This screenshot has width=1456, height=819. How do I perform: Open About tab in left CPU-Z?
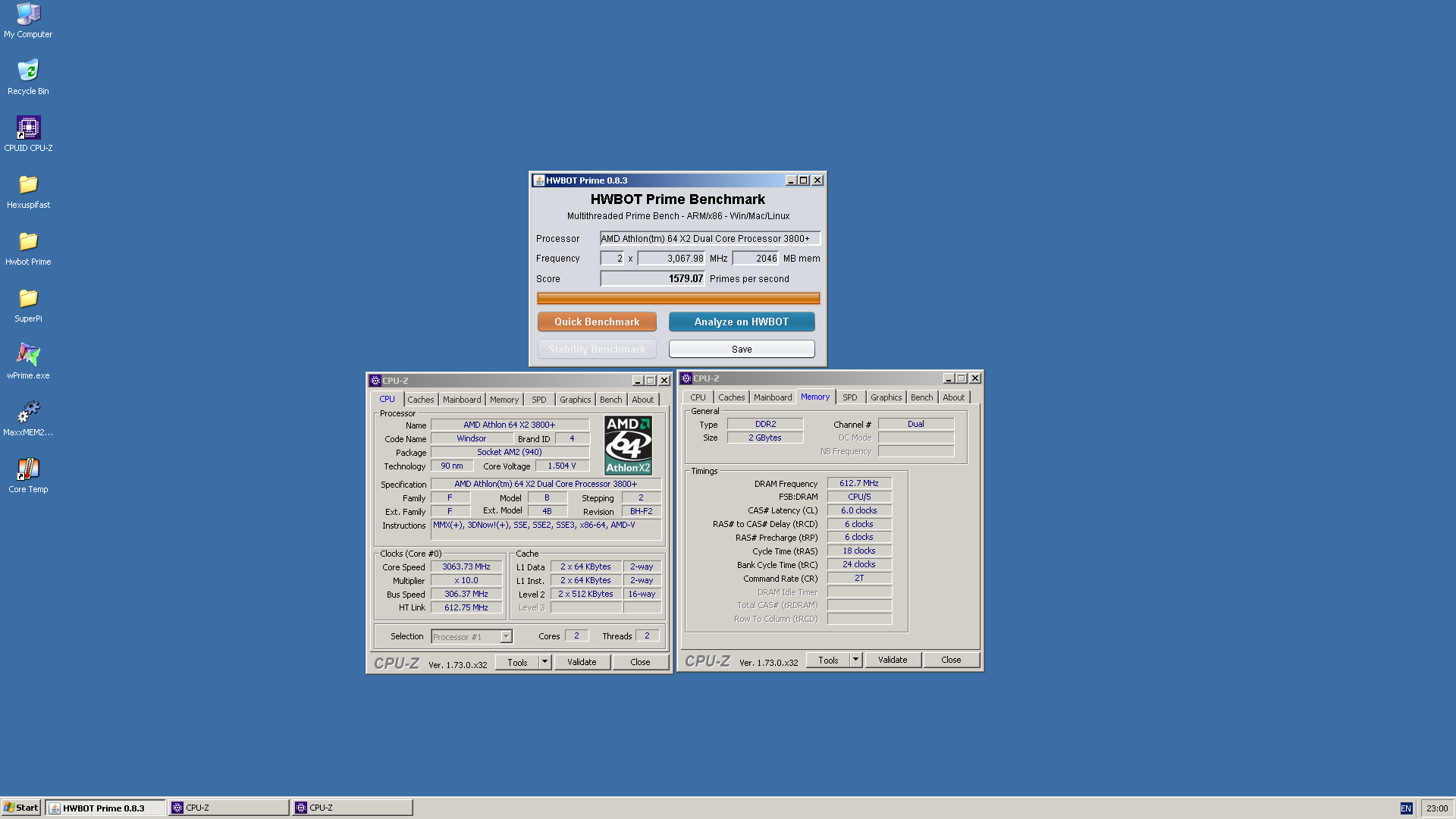643,400
